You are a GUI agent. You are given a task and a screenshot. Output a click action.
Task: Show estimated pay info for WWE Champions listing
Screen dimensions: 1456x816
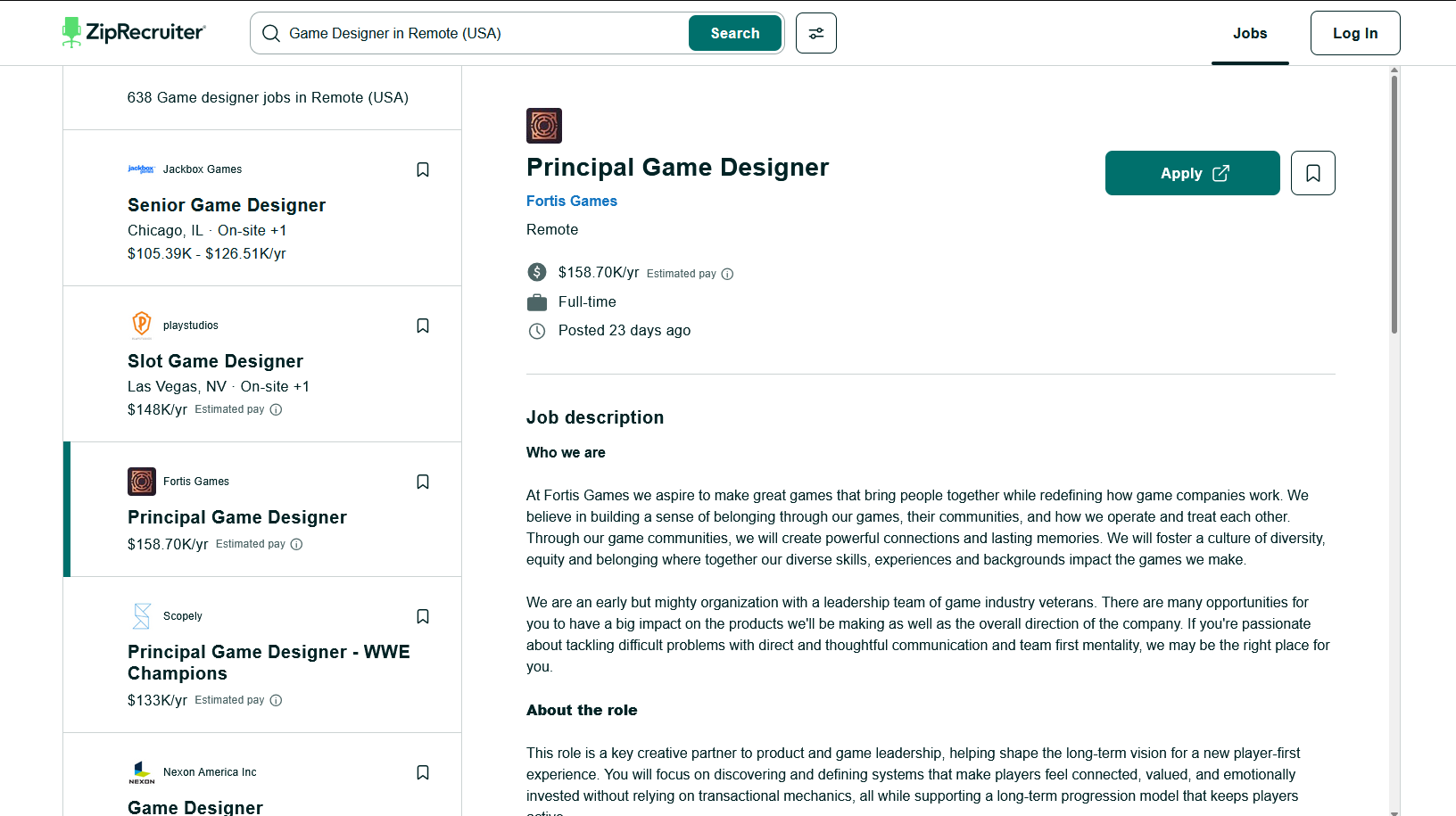[276, 700]
